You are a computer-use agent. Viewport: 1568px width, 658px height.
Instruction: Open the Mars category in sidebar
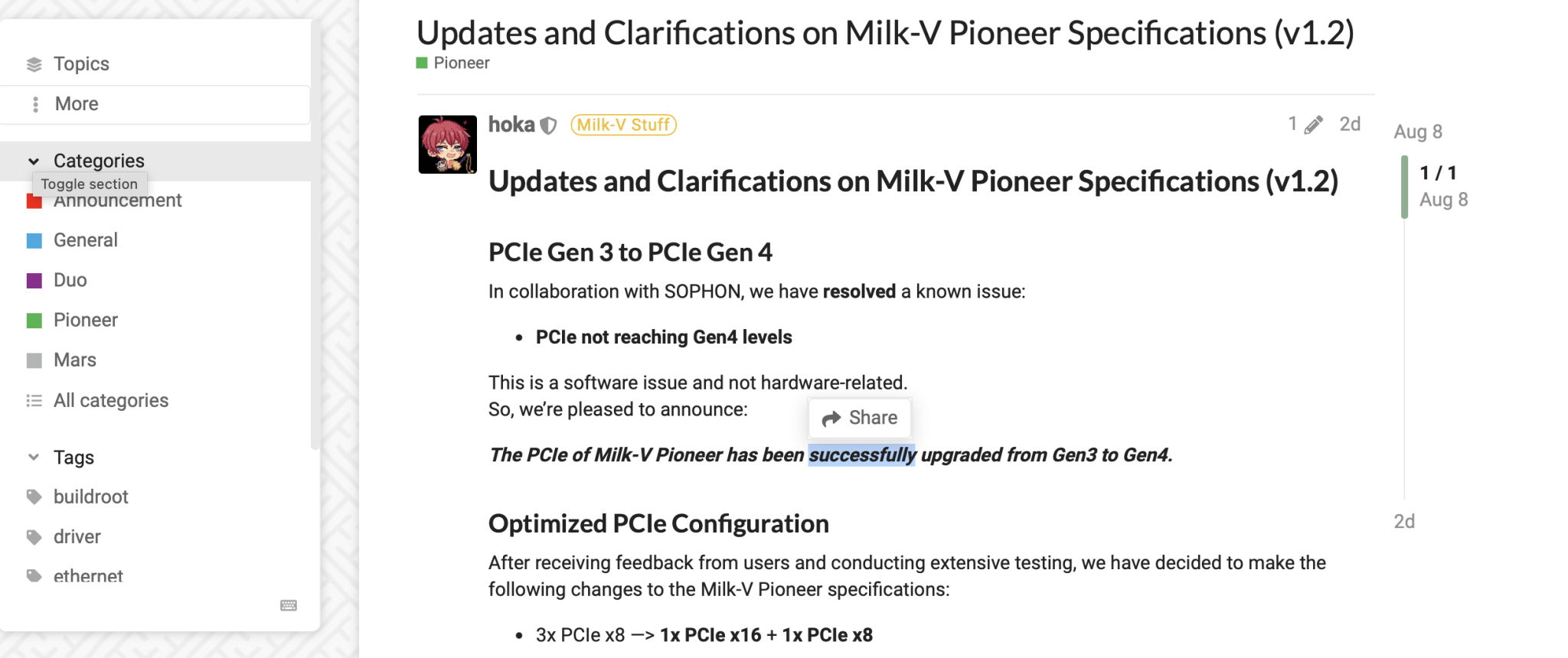click(75, 360)
